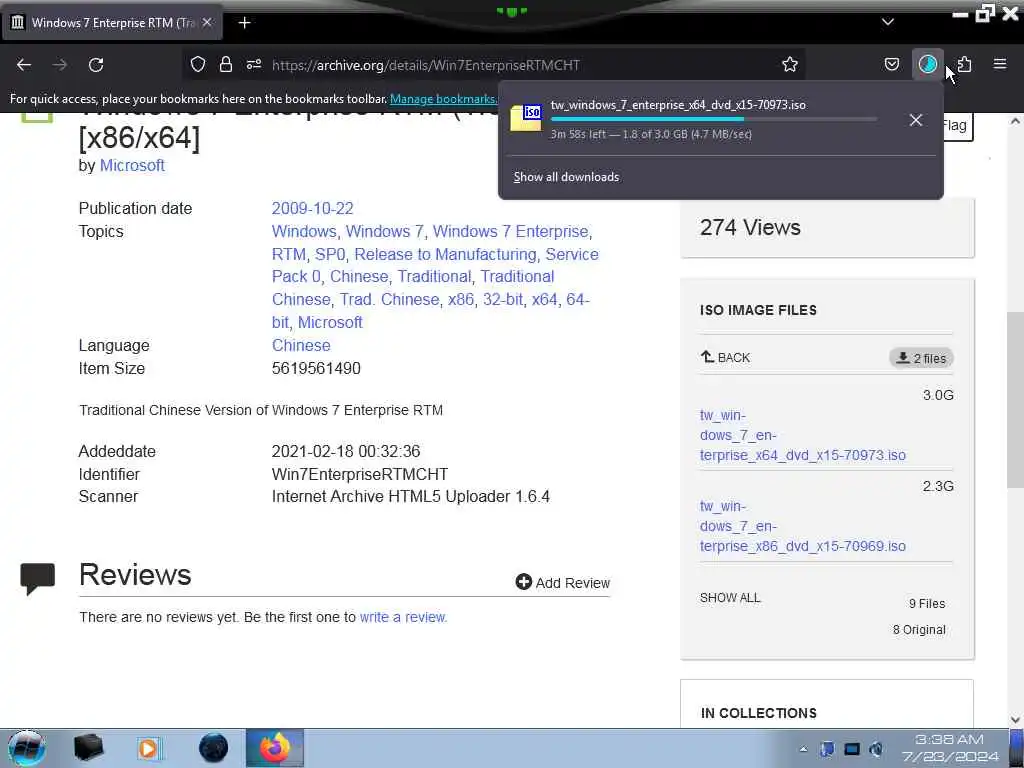
Task: Click the scrollbar down arrow
Action: point(1015,720)
